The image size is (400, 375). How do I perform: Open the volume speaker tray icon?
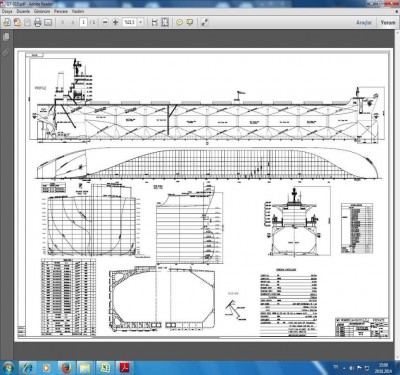point(352,368)
